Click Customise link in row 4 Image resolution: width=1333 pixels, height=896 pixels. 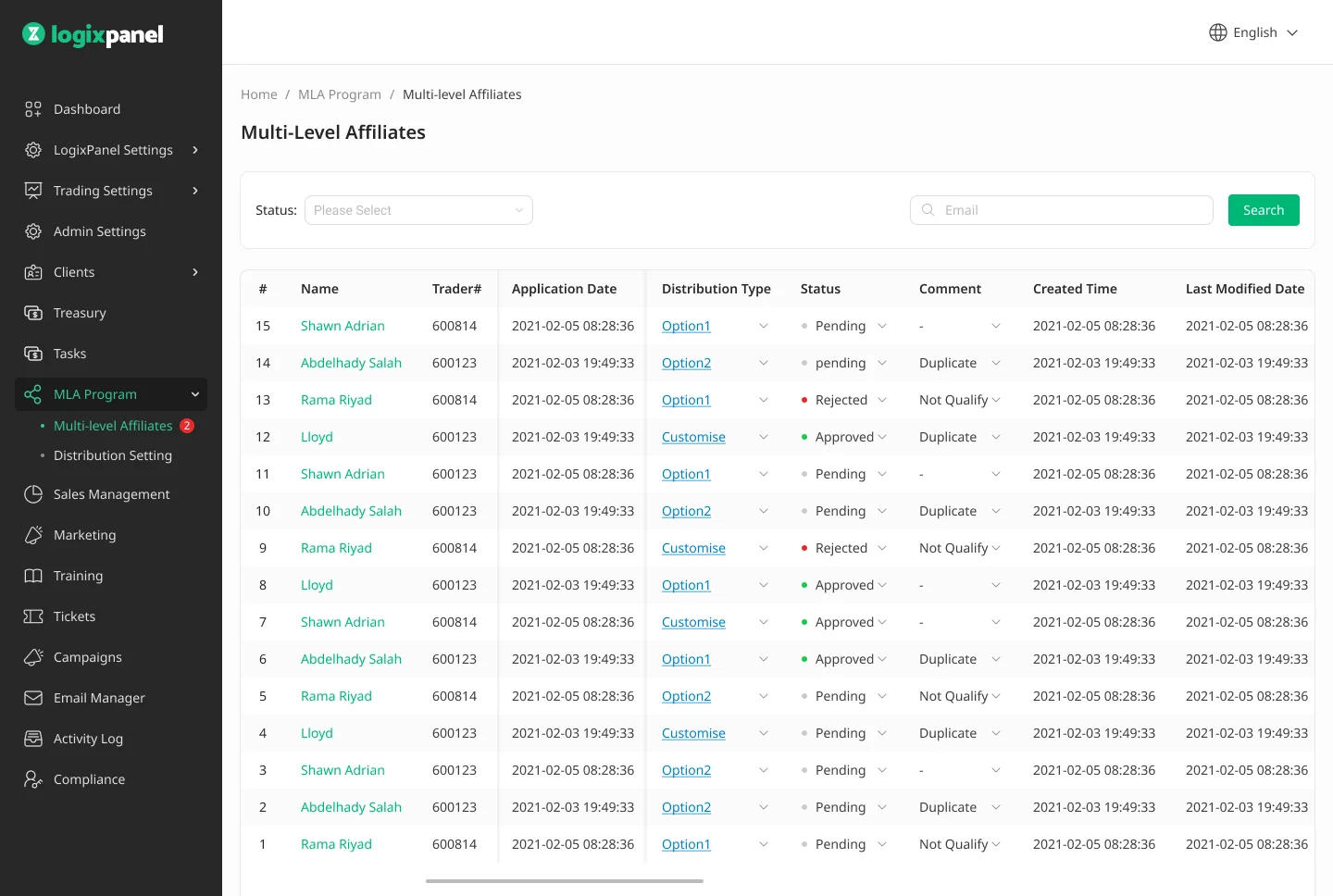[693, 733]
